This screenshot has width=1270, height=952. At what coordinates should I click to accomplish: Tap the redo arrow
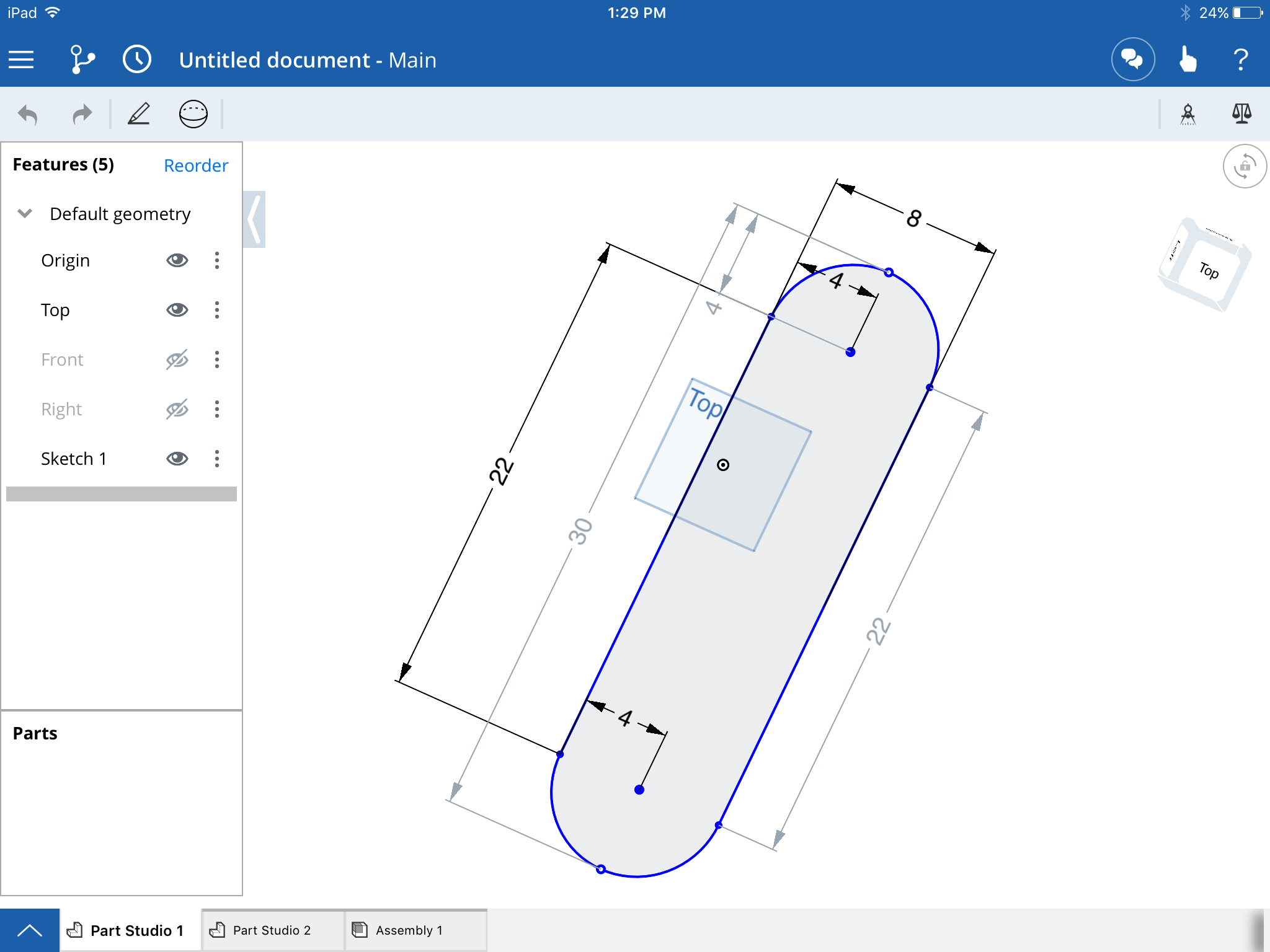[x=82, y=115]
